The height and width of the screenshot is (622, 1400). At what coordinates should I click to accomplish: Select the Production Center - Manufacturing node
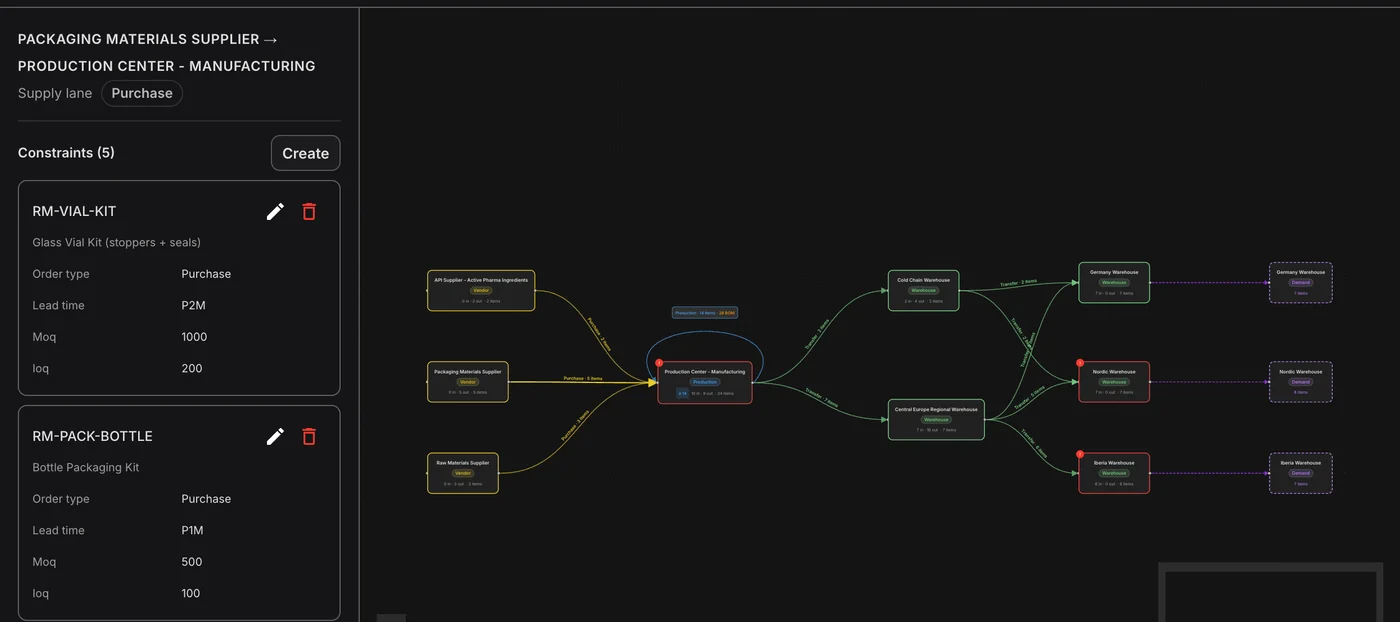tap(705, 382)
